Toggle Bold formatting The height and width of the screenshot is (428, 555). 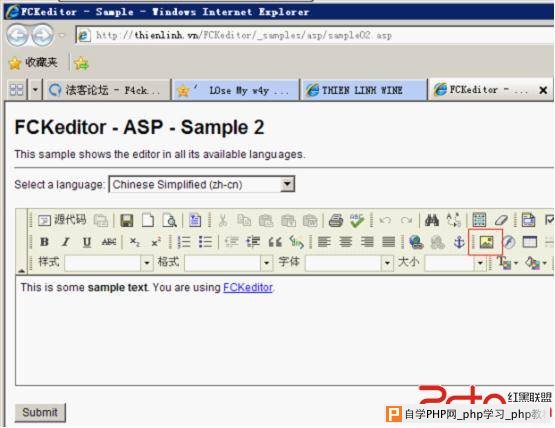(x=44, y=242)
